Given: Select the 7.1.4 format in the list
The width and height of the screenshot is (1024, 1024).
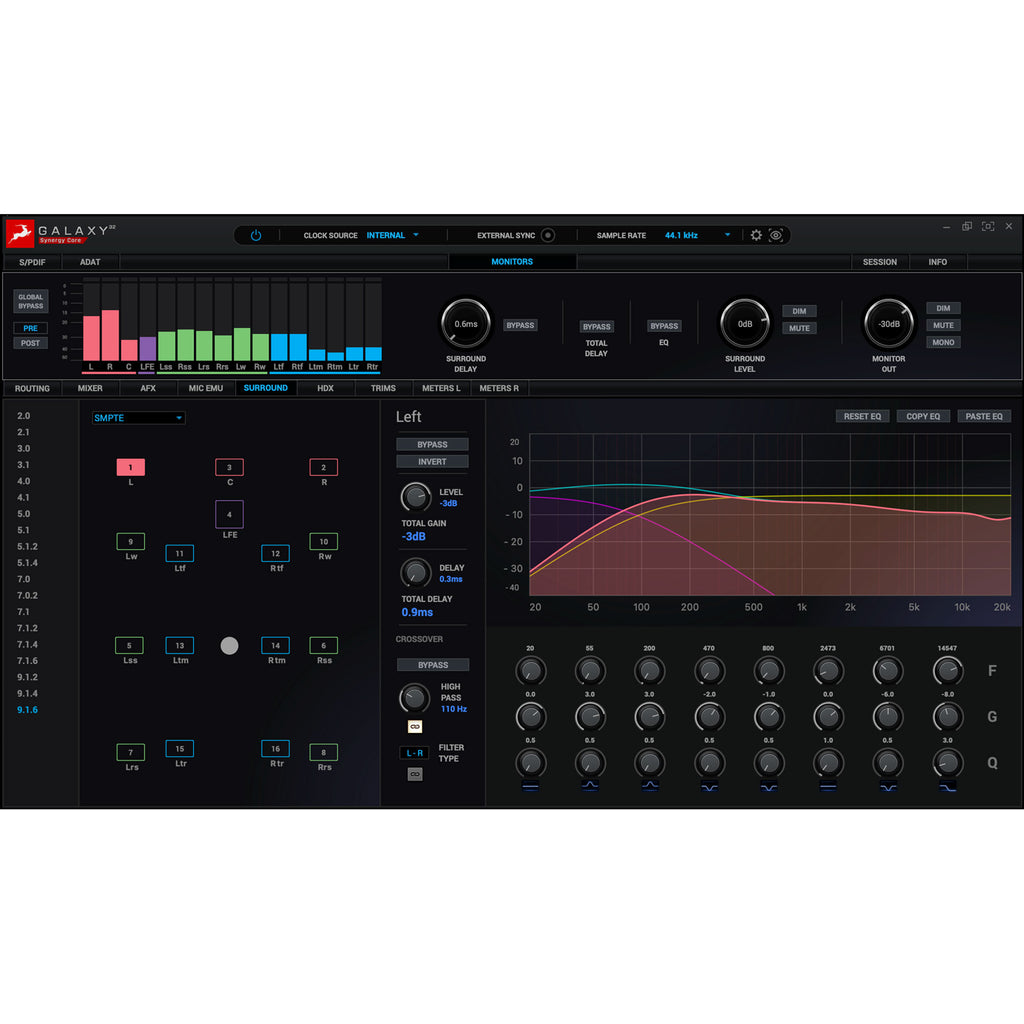Looking at the screenshot, I should (x=27, y=645).
